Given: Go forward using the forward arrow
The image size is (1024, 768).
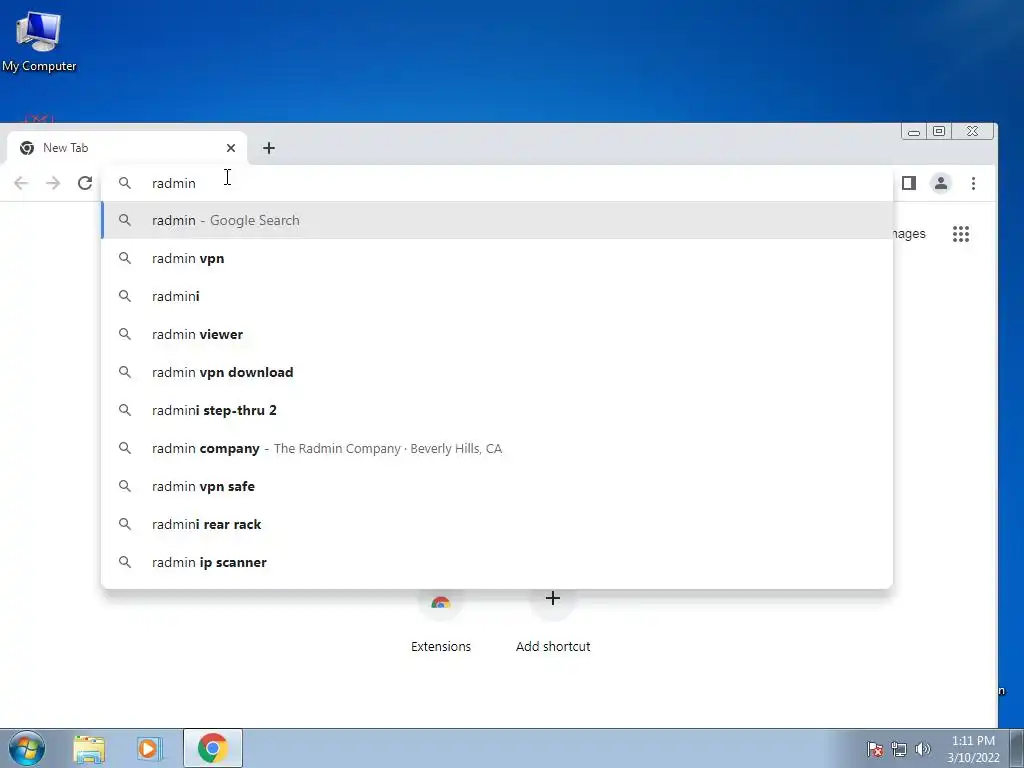Looking at the screenshot, I should (x=53, y=184).
